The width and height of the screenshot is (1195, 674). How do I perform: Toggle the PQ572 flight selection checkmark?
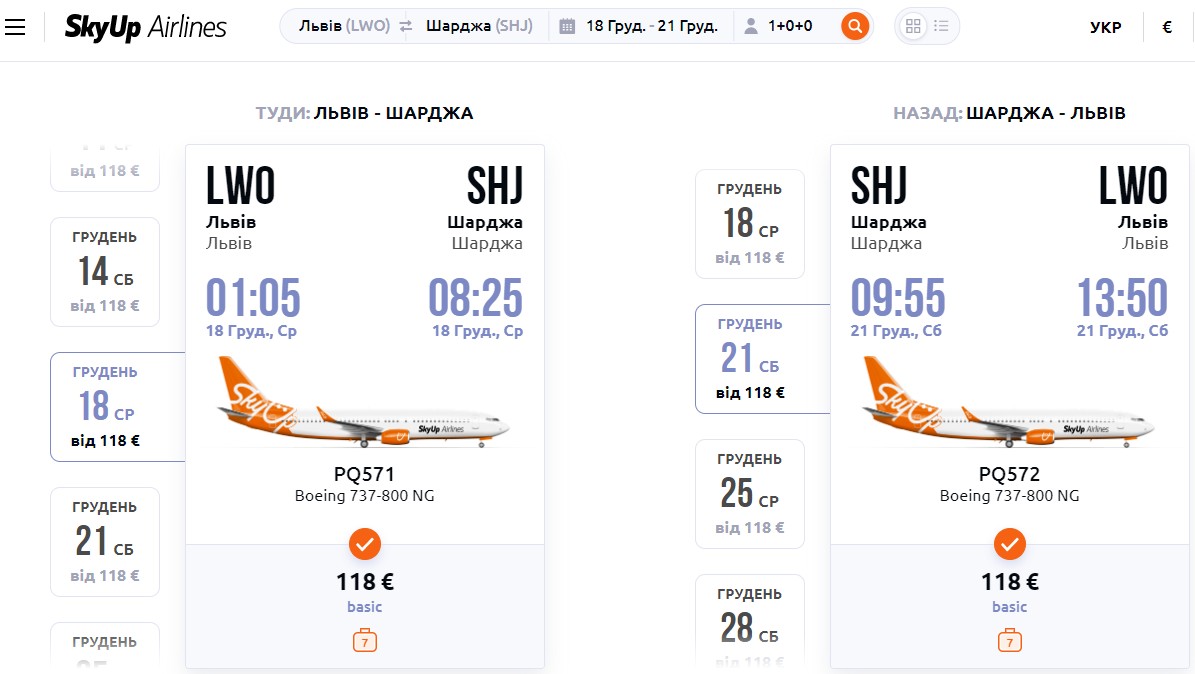[1010, 544]
